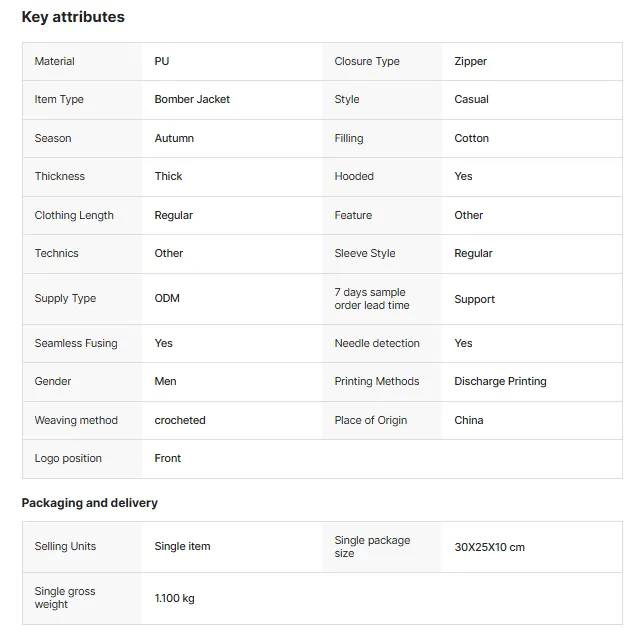The width and height of the screenshot is (638, 641).
Task: Click the Front logo position value
Action: coord(168,458)
